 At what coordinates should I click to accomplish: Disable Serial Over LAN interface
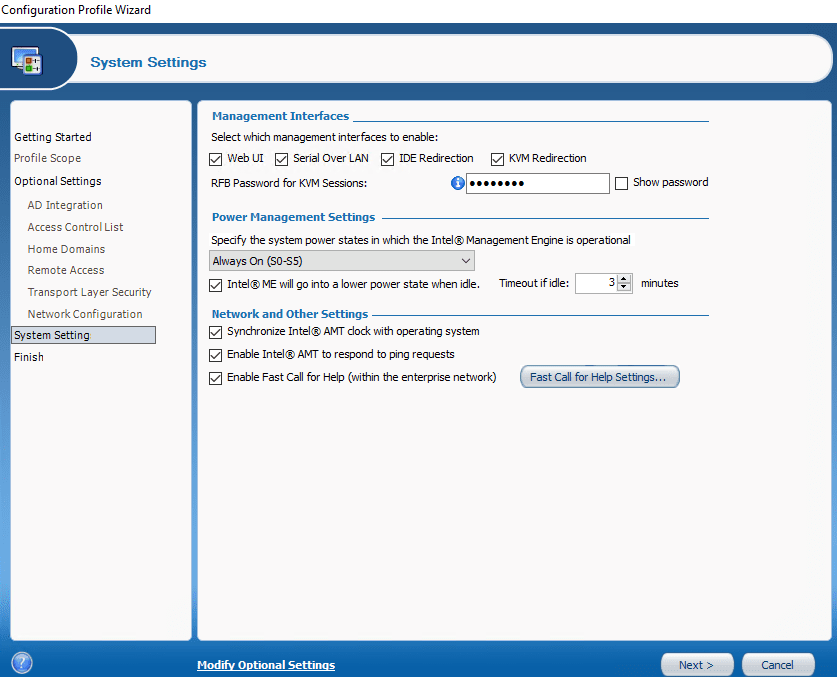point(281,159)
